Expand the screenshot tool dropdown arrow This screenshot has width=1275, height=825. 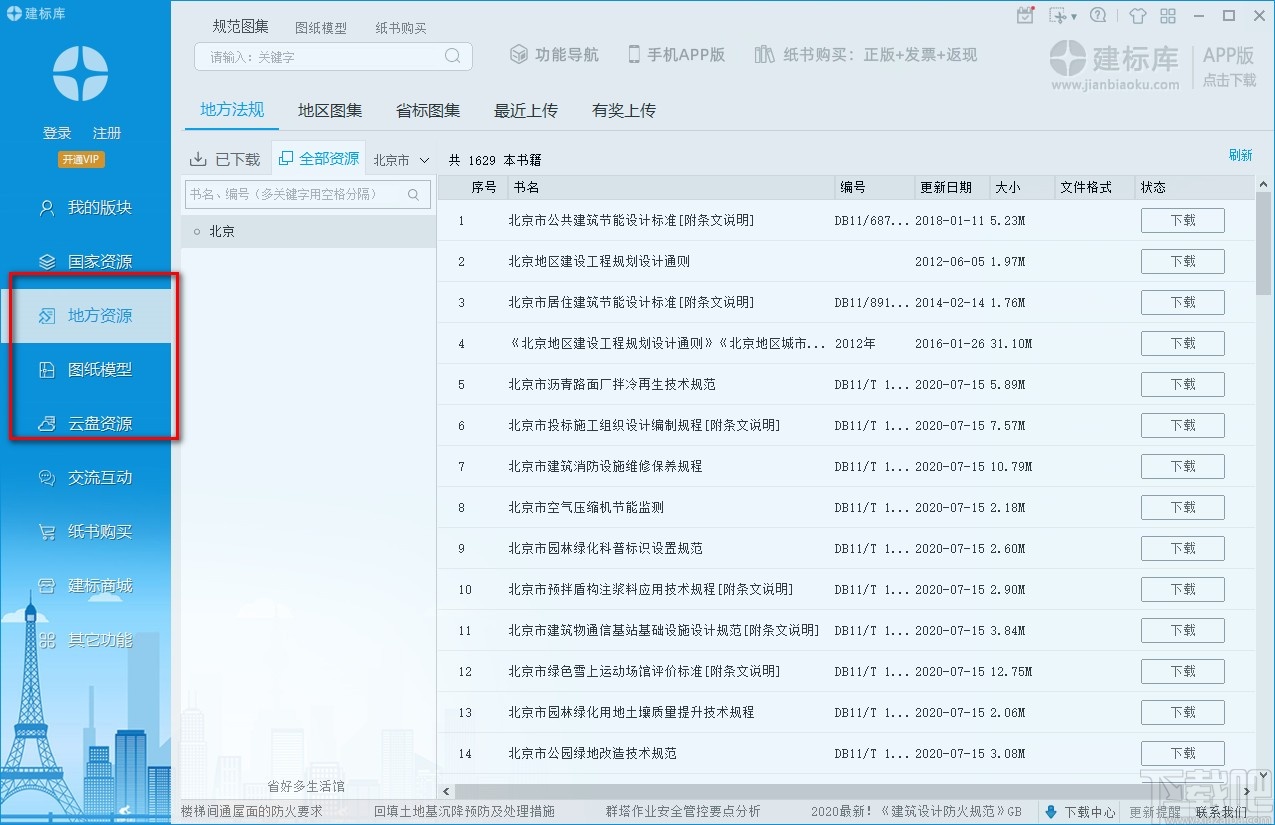pyautogui.click(x=1074, y=16)
